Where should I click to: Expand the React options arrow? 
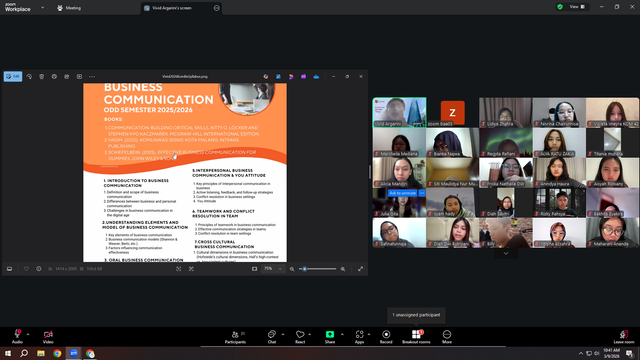pyautogui.click(x=310, y=334)
